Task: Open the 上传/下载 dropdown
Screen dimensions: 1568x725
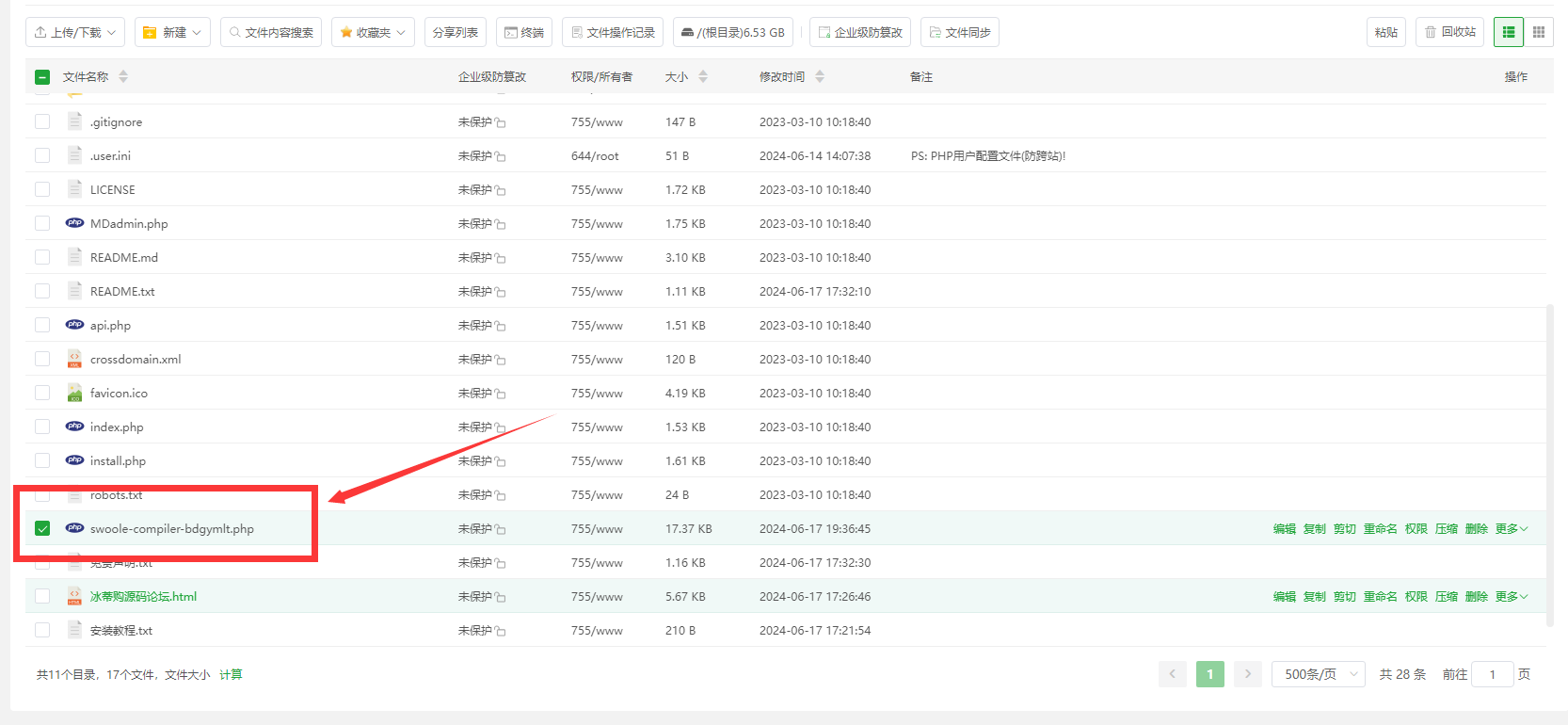Action: click(75, 32)
